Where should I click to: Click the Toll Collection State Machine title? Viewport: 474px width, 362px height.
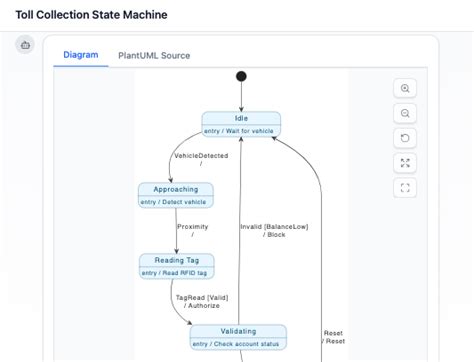click(91, 15)
